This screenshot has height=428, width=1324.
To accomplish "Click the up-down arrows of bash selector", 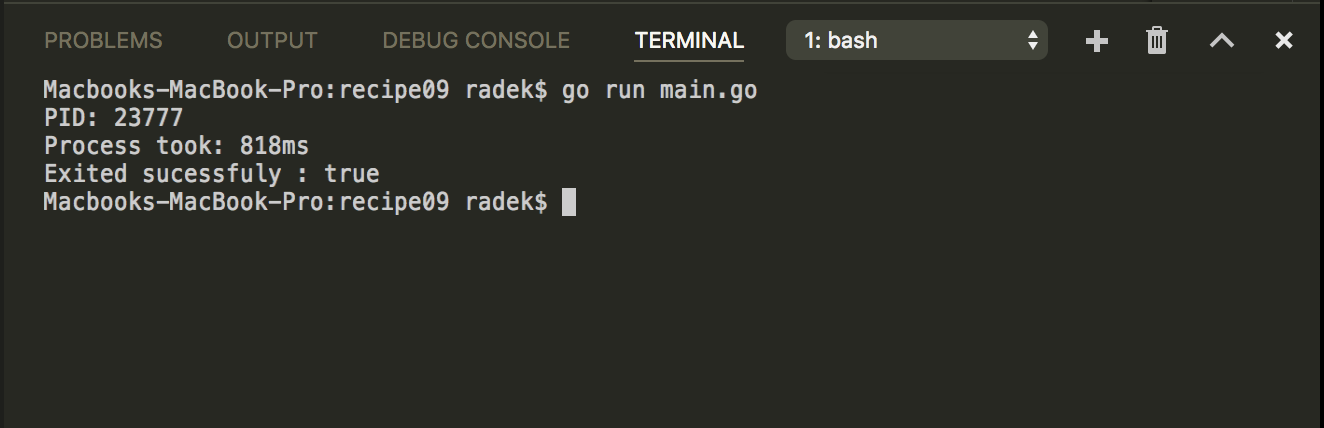I will (1033, 41).
